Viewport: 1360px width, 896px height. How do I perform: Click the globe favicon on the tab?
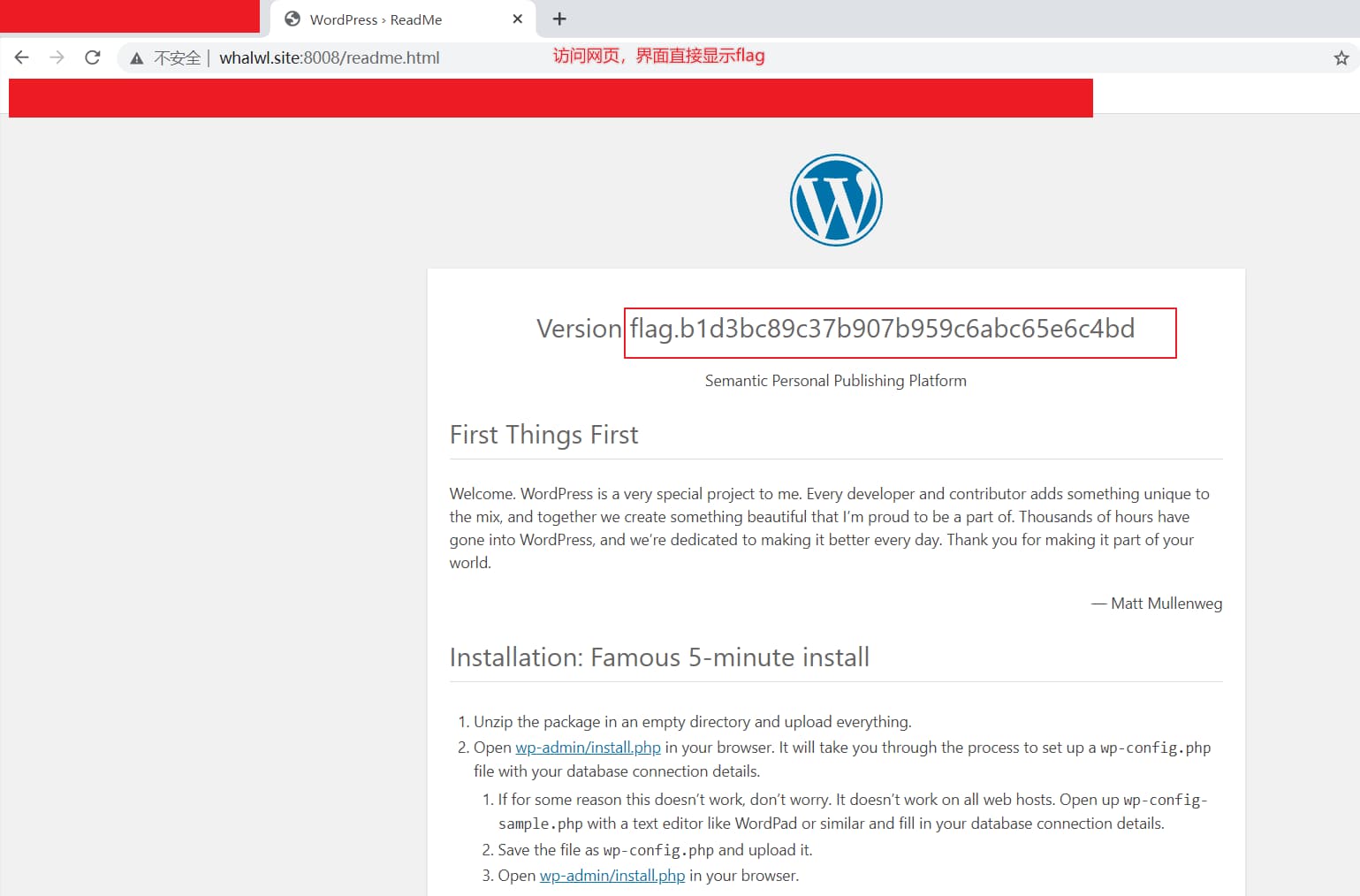tap(293, 19)
